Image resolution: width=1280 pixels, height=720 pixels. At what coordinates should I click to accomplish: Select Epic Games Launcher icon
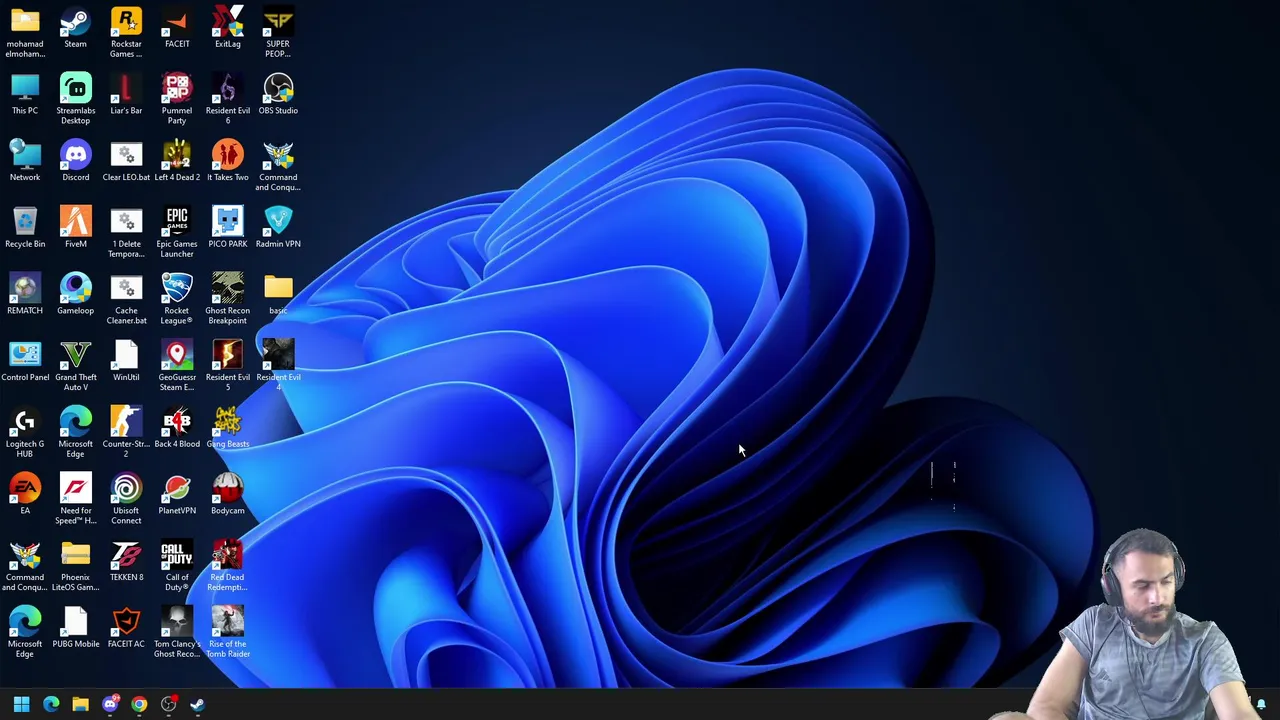(177, 233)
